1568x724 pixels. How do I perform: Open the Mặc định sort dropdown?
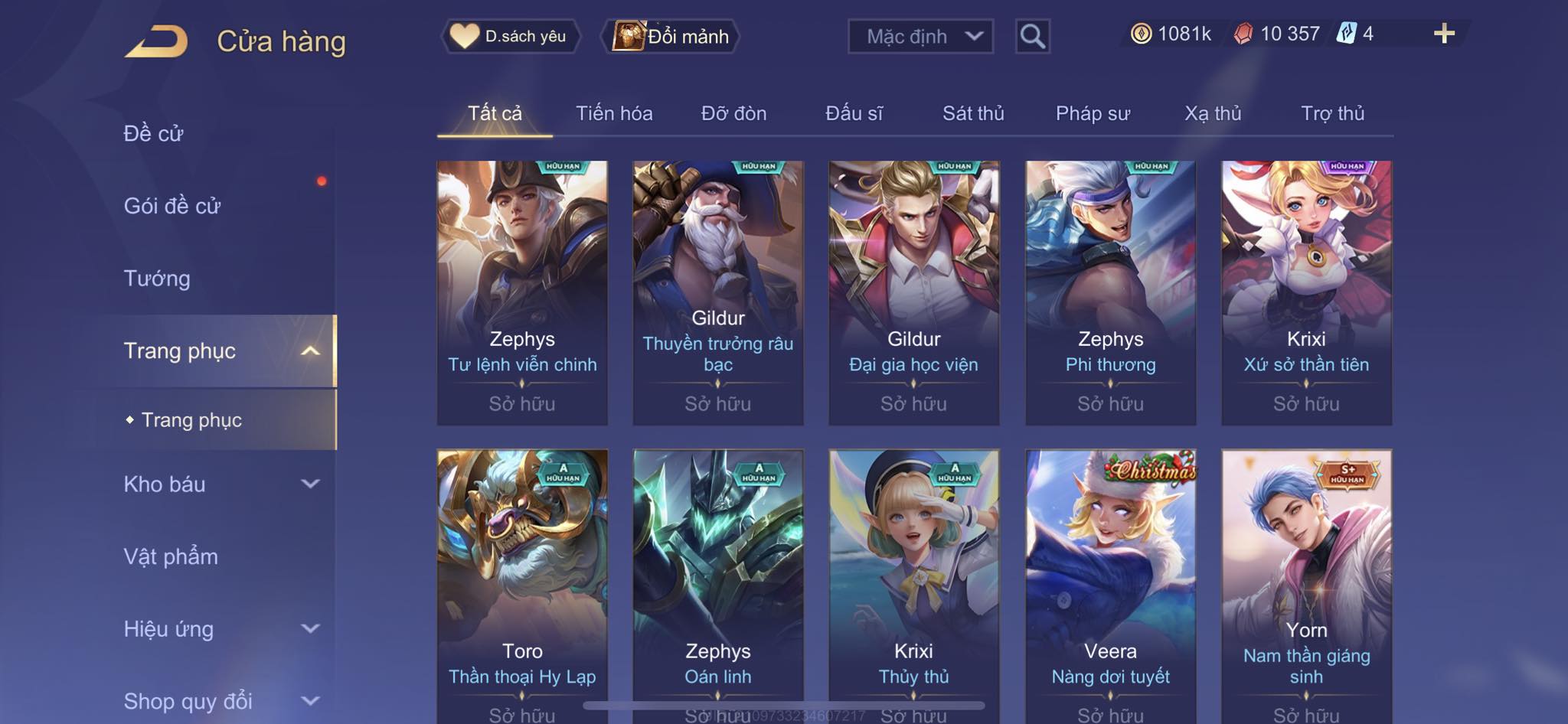click(920, 36)
